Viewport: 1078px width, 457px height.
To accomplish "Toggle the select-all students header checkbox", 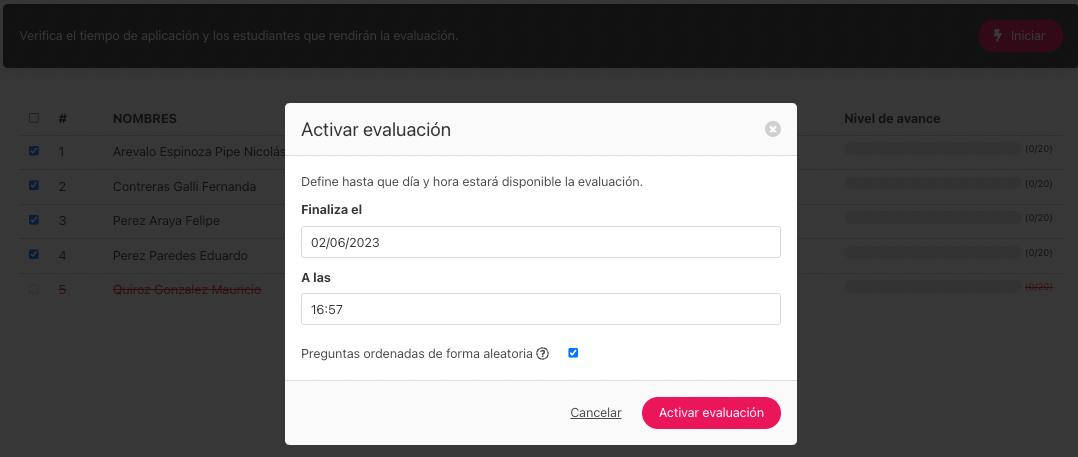I will click(x=34, y=118).
